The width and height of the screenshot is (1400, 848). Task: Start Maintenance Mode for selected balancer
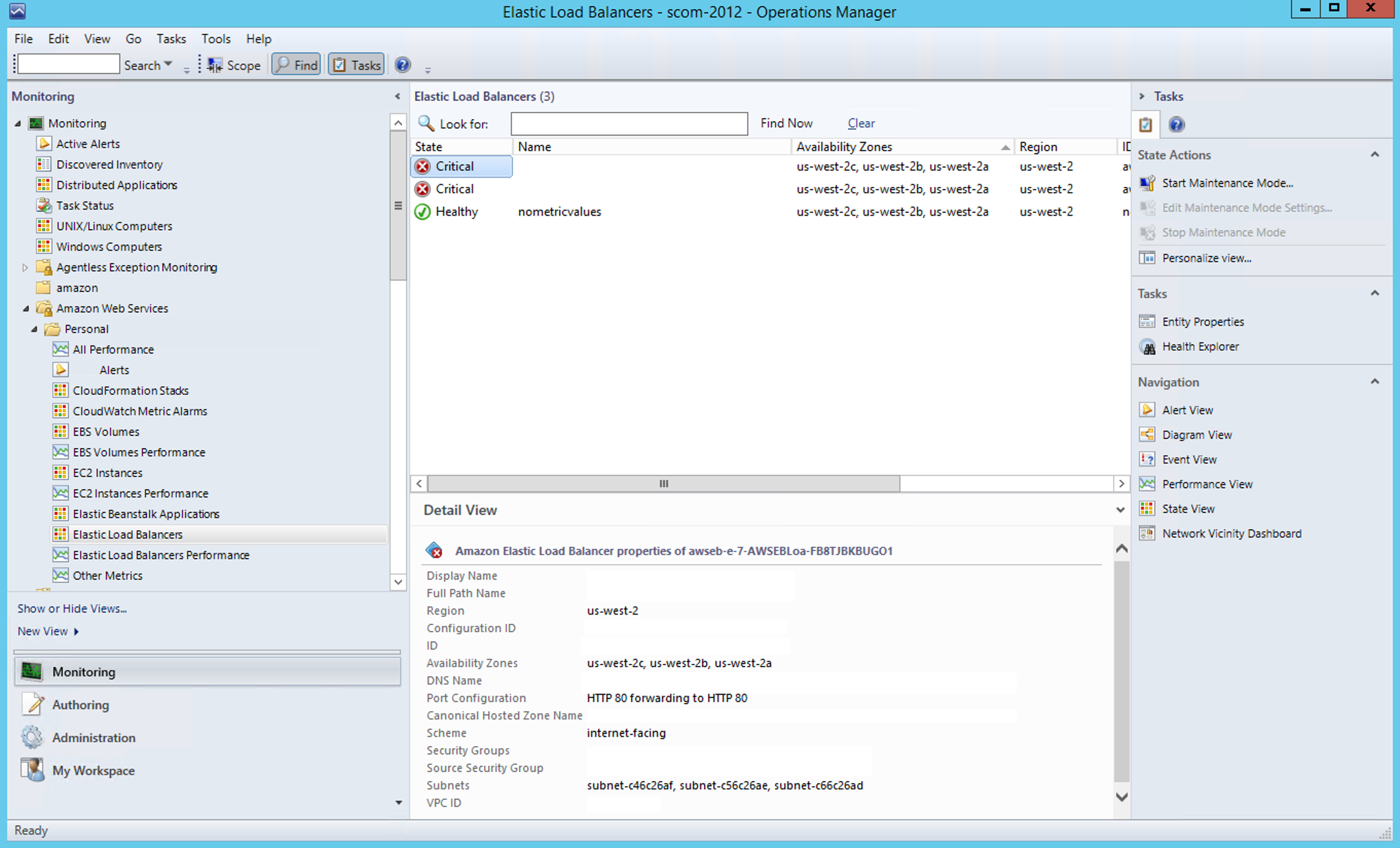pos(1228,183)
